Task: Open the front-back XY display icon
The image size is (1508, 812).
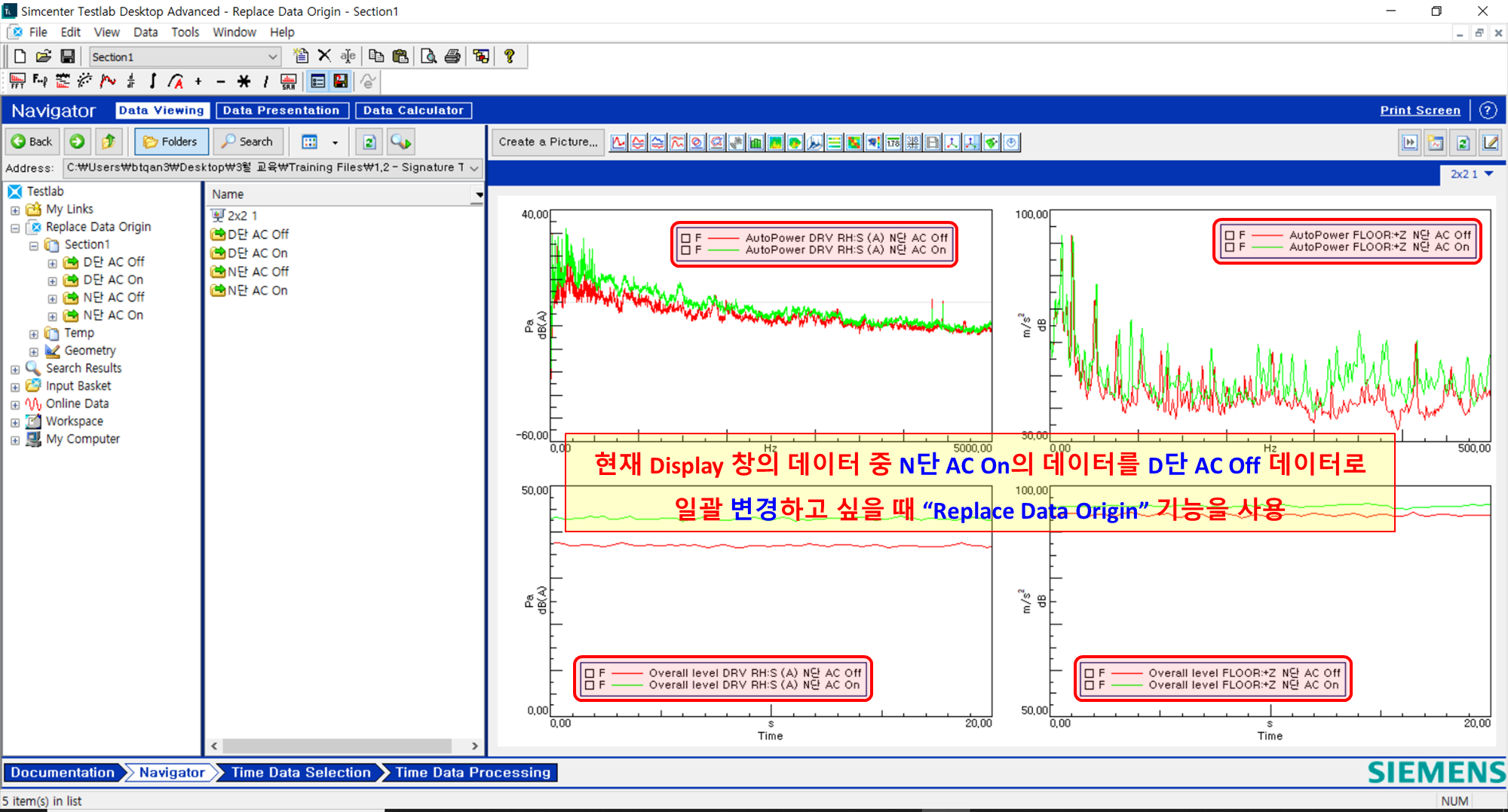Action: click(x=619, y=142)
